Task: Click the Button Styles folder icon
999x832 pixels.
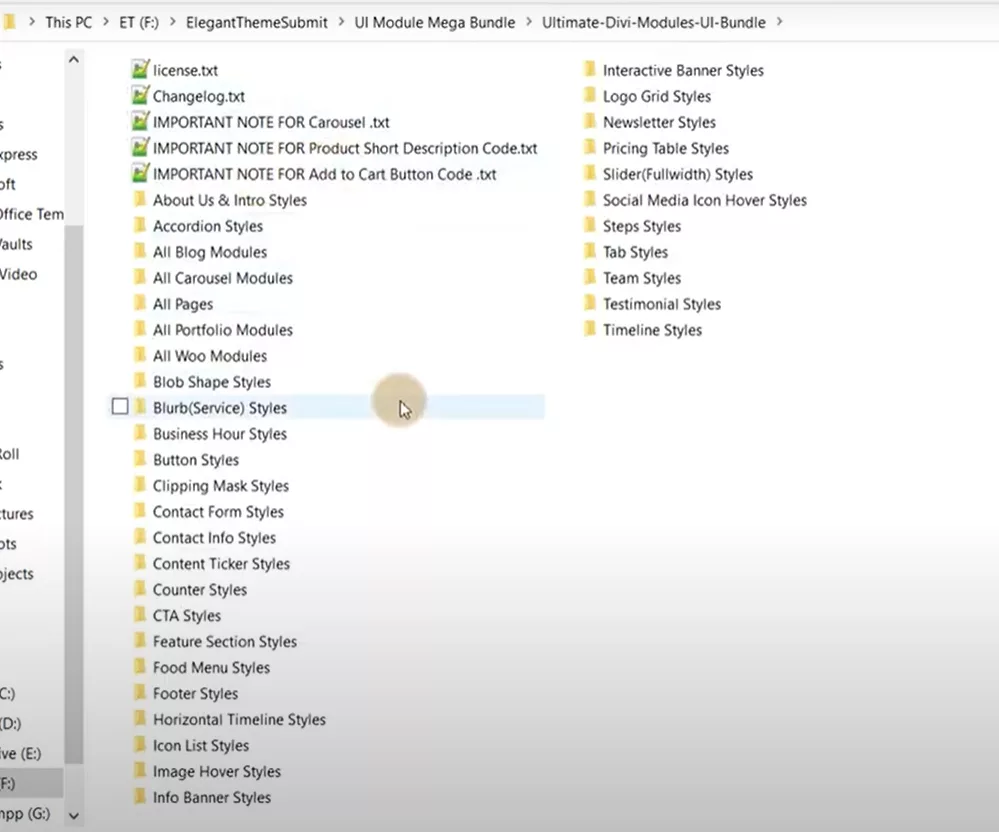Action: pos(140,459)
